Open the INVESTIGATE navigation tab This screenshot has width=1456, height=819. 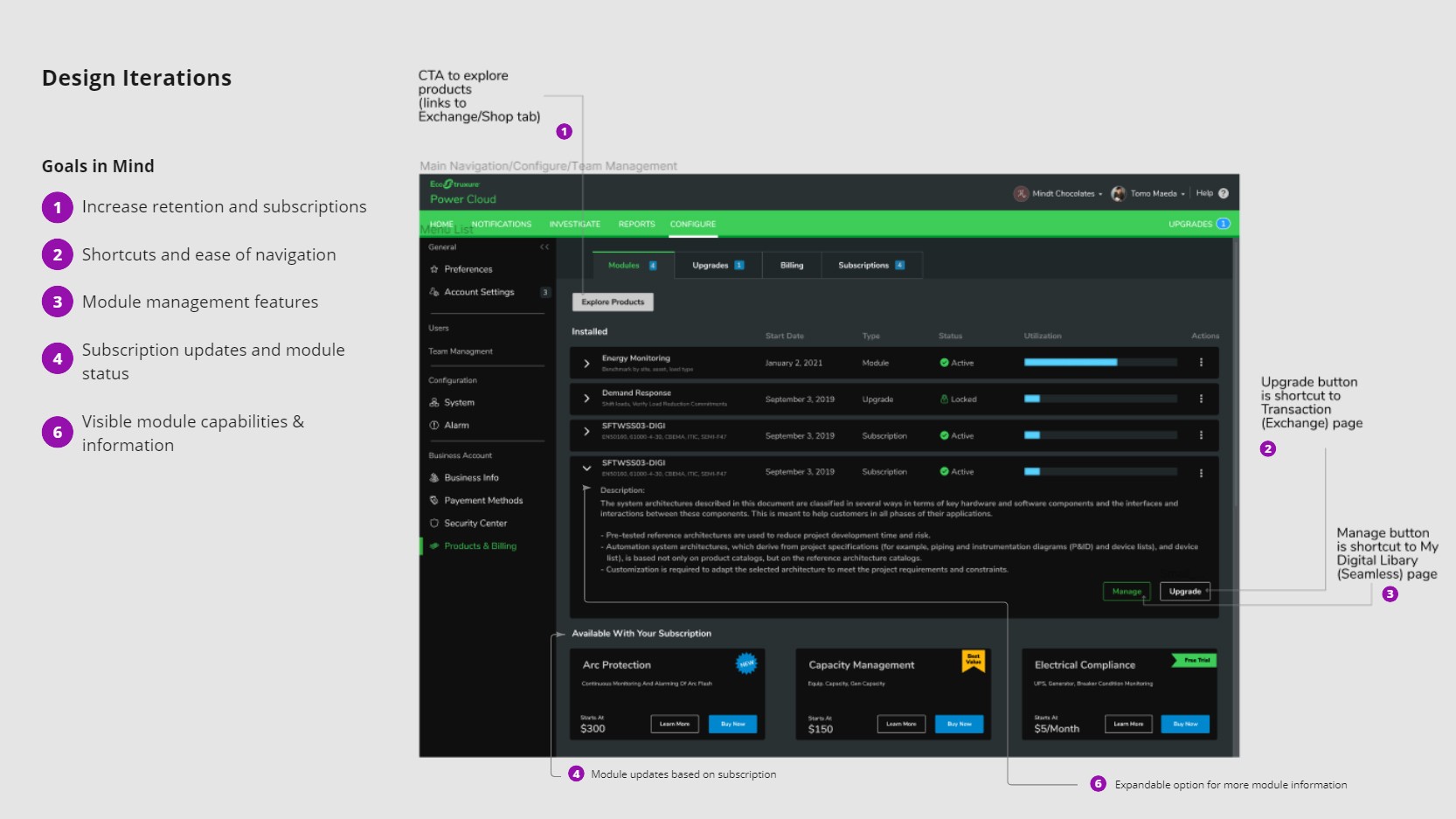pos(575,225)
